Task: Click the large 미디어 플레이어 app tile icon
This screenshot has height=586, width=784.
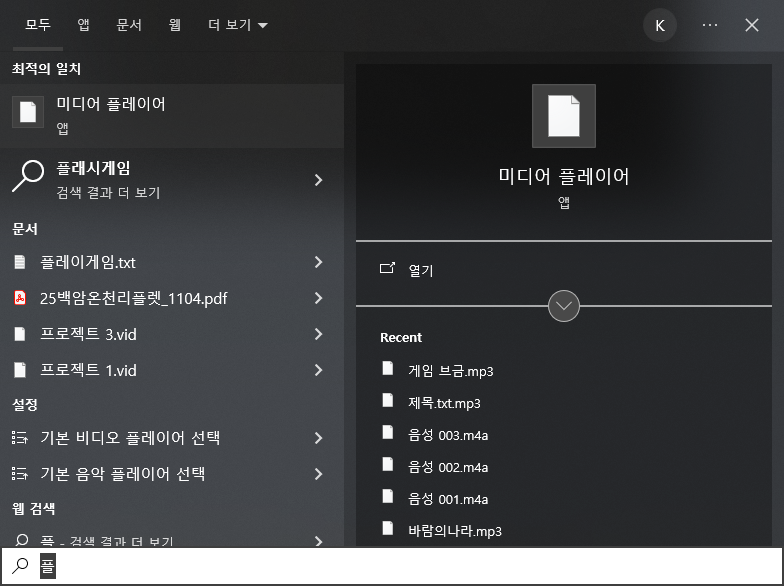Action: 564,116
